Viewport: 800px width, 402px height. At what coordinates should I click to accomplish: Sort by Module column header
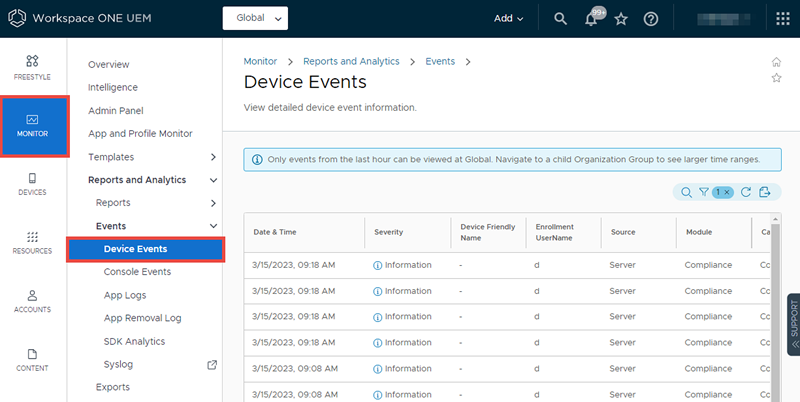pos(698,232)
